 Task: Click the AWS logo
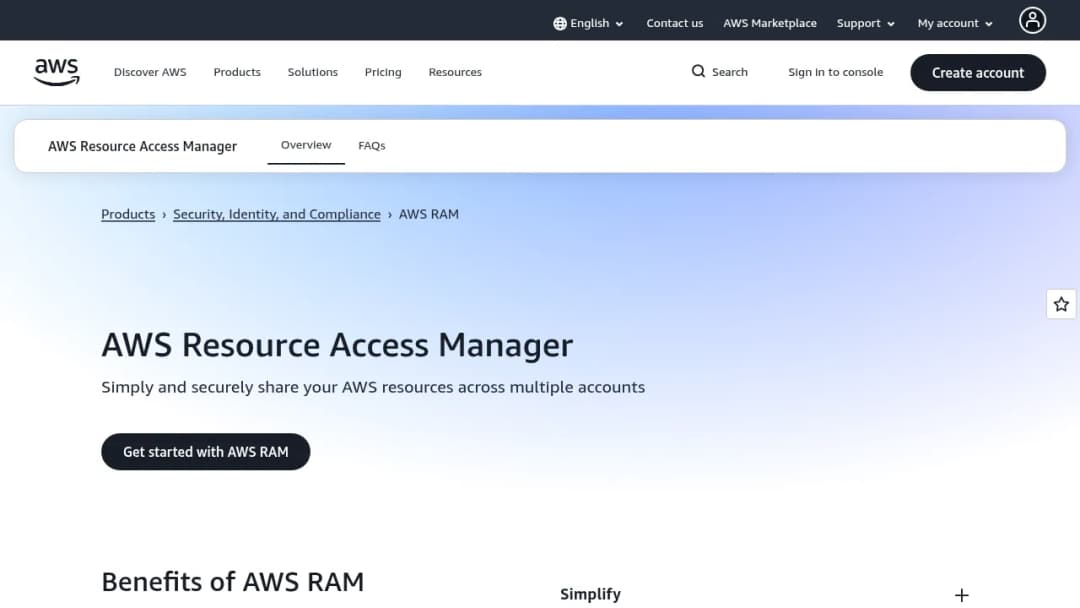56,72
